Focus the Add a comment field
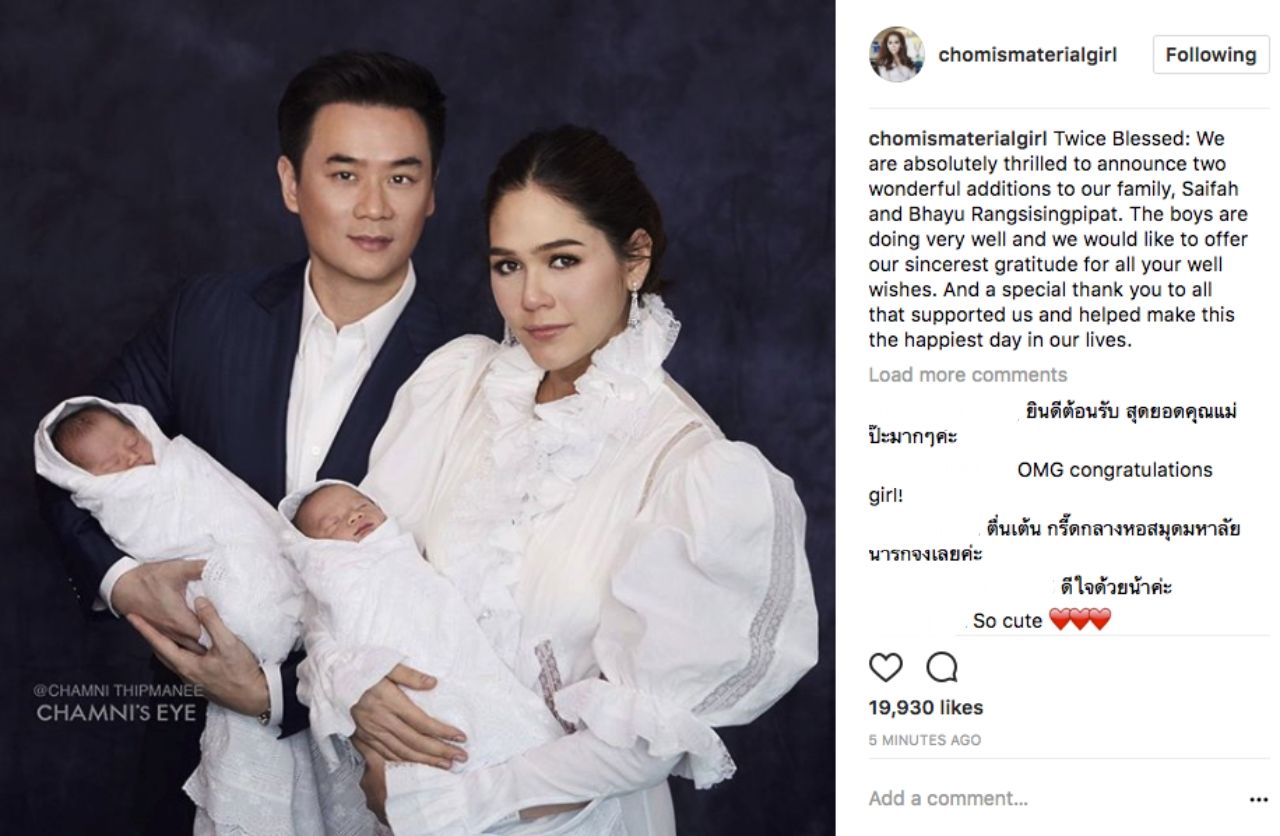 pos(1050,799)
